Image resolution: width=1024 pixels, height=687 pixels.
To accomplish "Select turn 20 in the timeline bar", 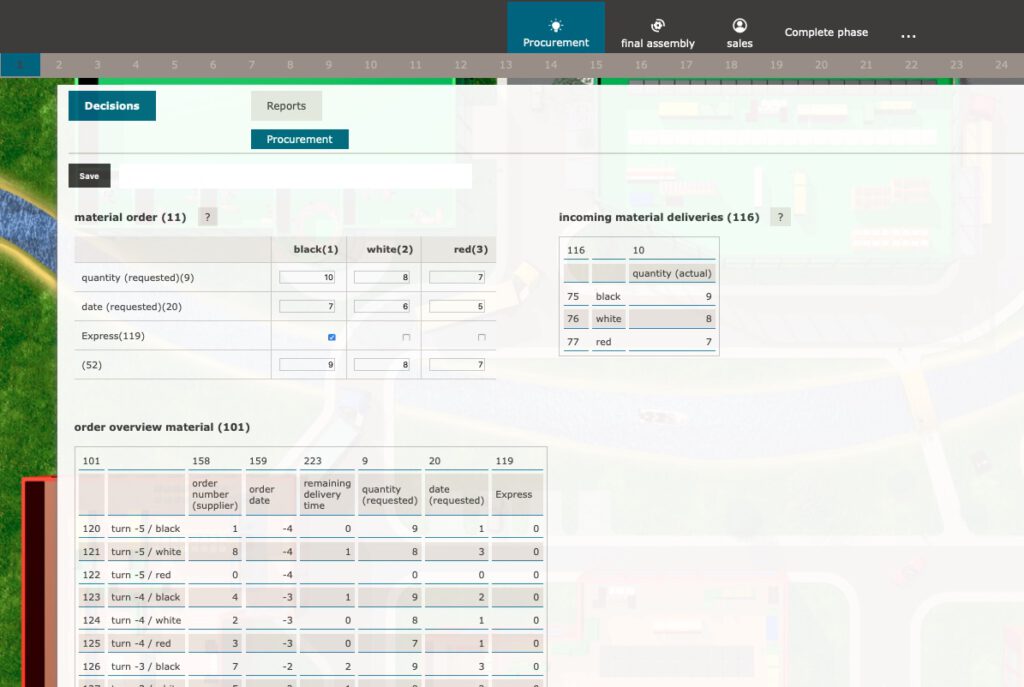I will coord(821,65).
